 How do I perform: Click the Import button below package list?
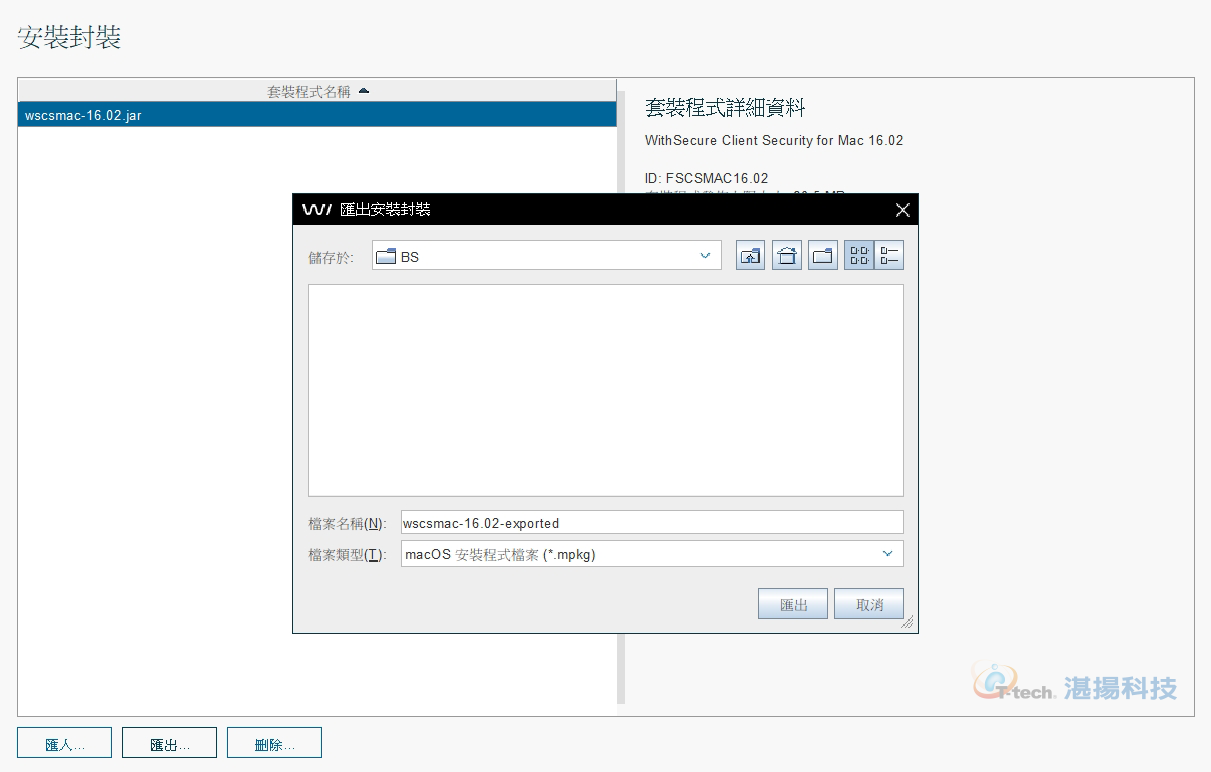(65, 743)
